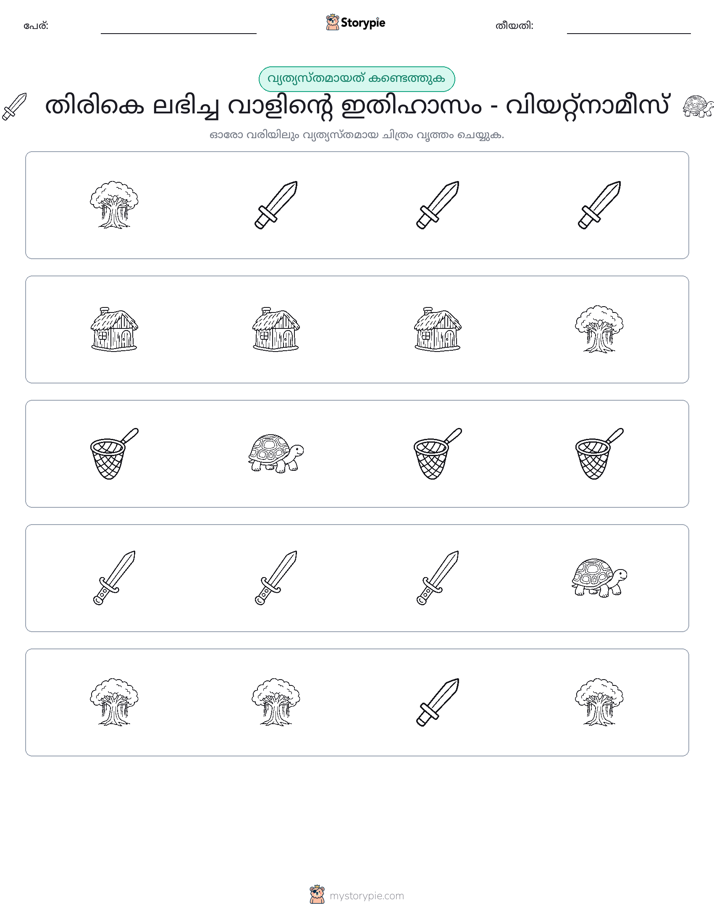Circle the tree in the first row

coord(114,205)
